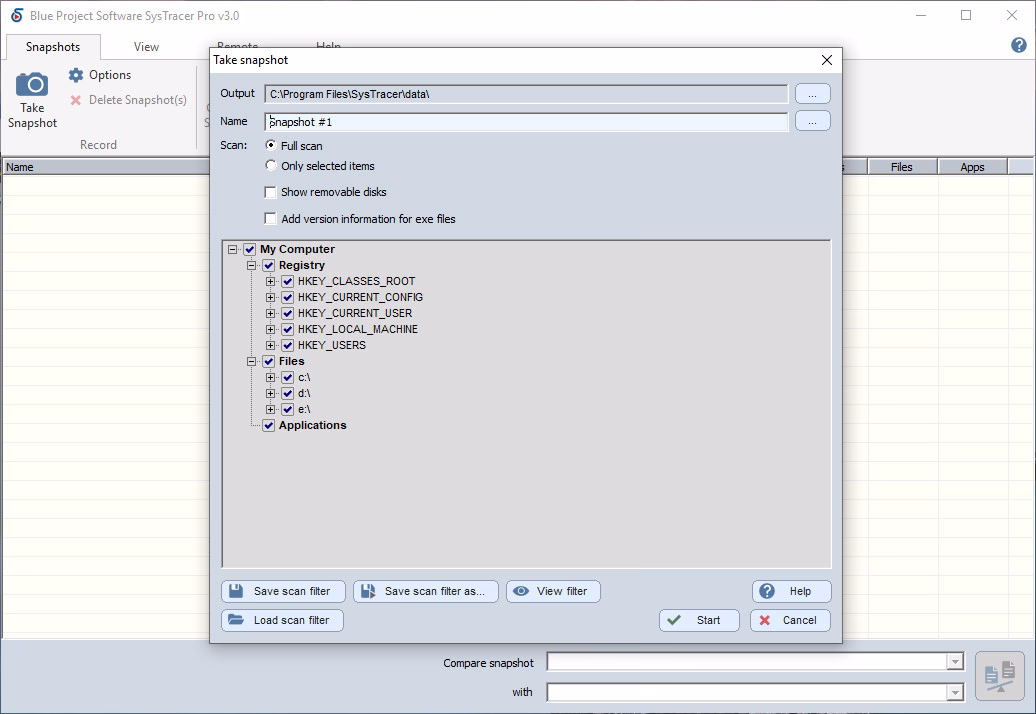This screenshot has width=1036, height=714.
Task: Uncheck HKEY_LOCAL_MACHINE checkbox
Action: tap(287, 329)
